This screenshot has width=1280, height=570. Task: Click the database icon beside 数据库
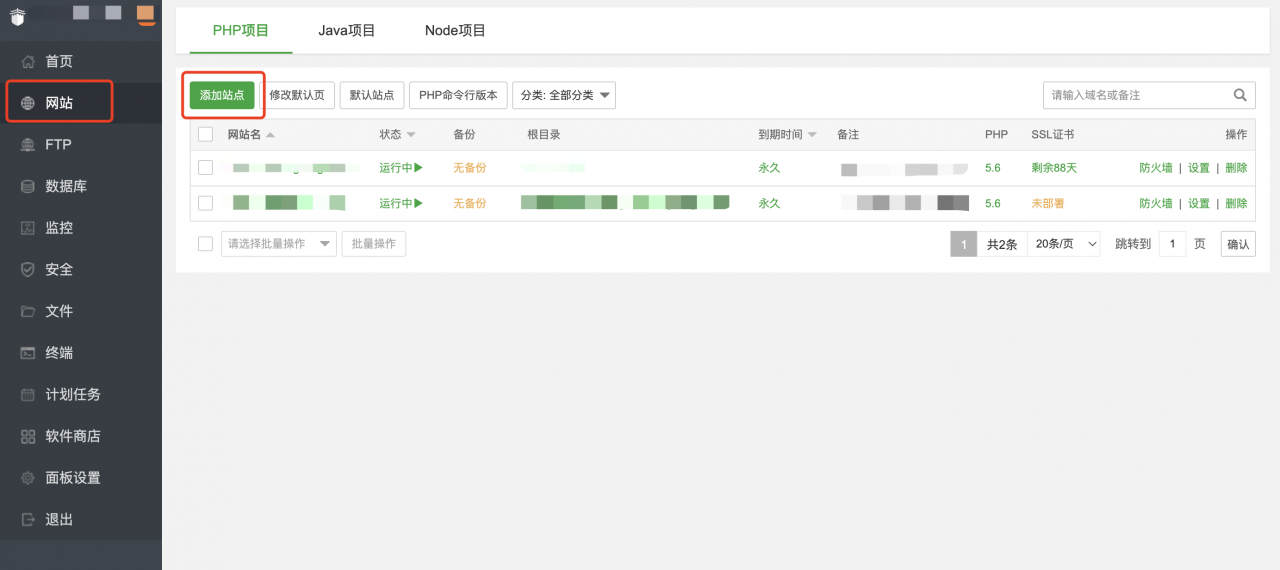coord(28,186)
